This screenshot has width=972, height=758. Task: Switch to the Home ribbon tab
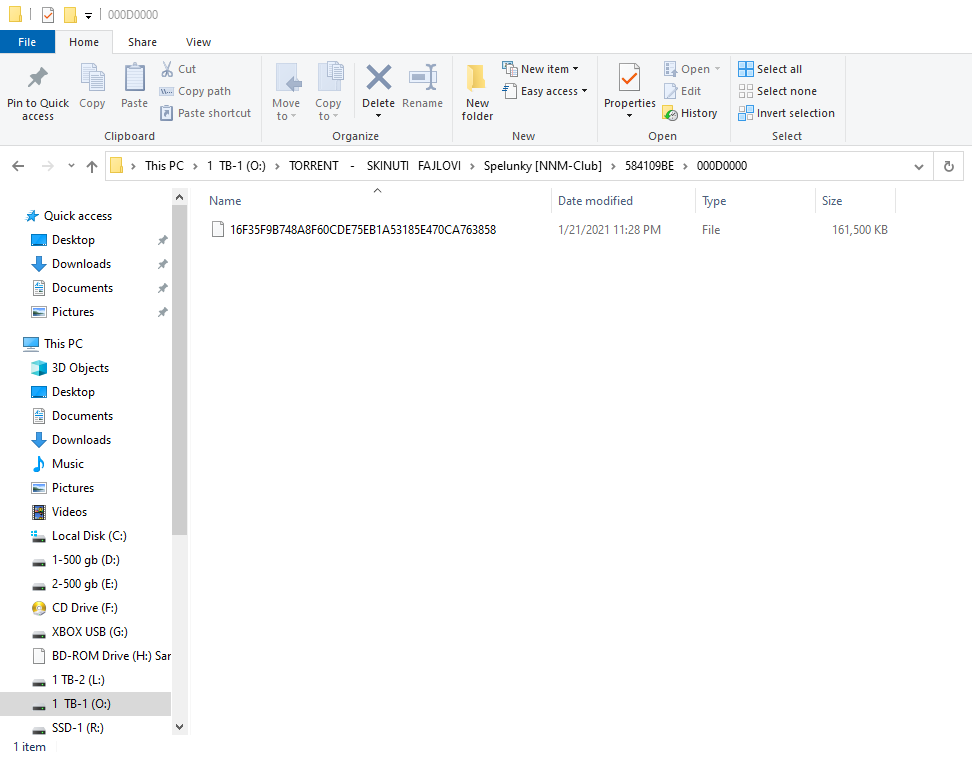(84, 42)
